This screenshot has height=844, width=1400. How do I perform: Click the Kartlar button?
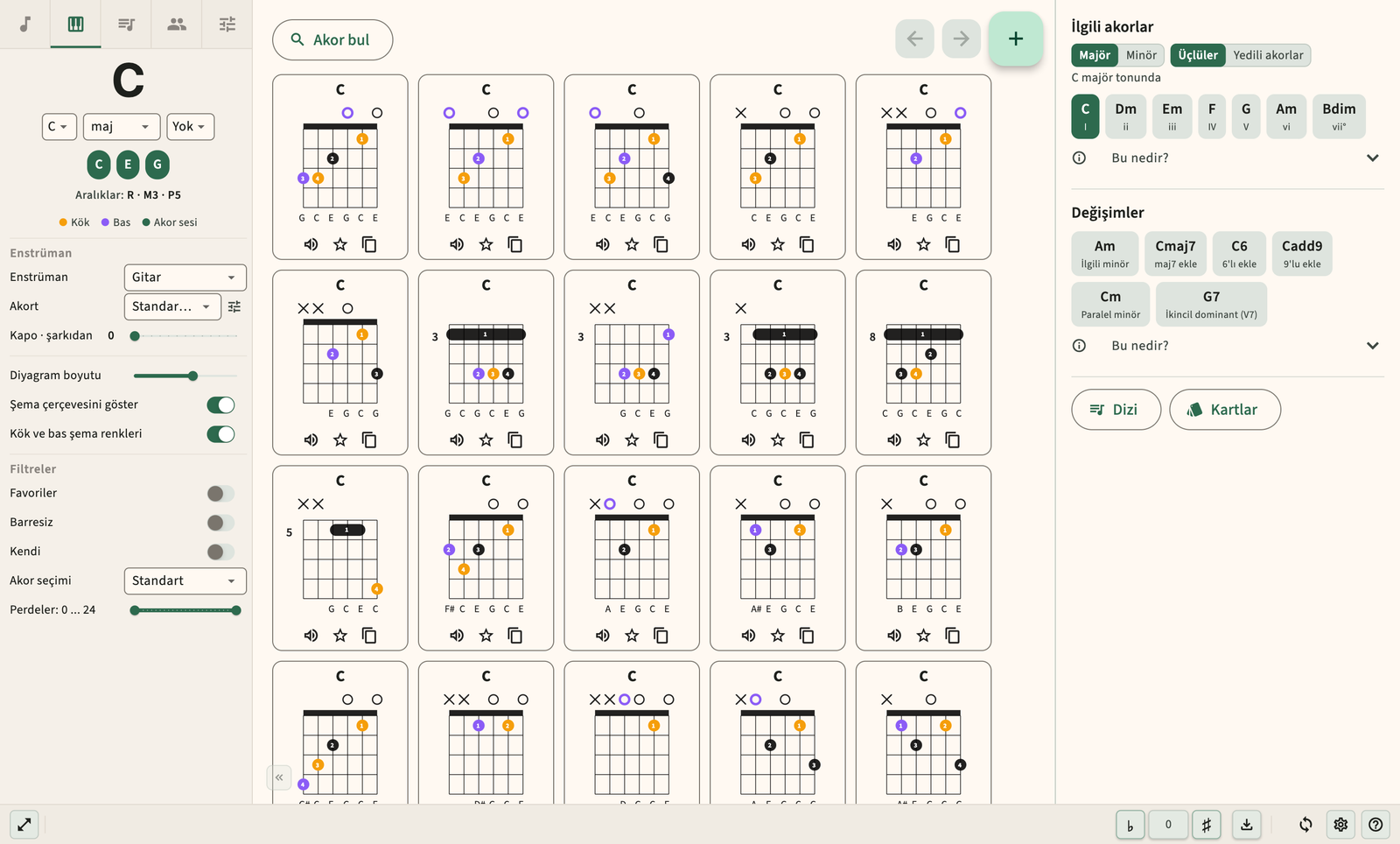pos(1225,410)
